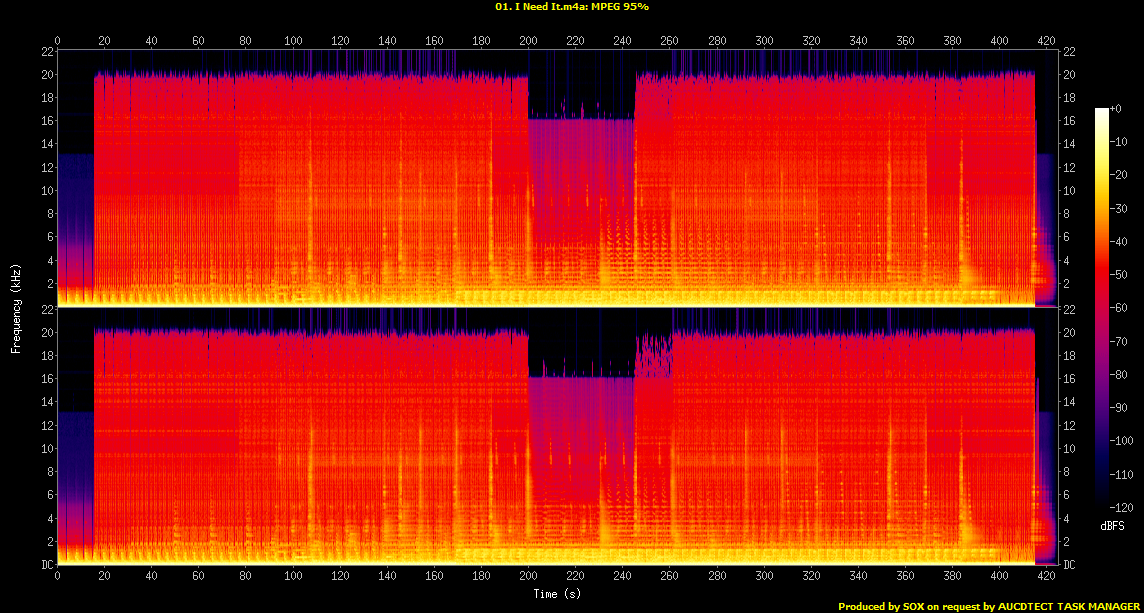Select the "-20" value on the color scale
1144x613 pixels.
pos(1118,174)
